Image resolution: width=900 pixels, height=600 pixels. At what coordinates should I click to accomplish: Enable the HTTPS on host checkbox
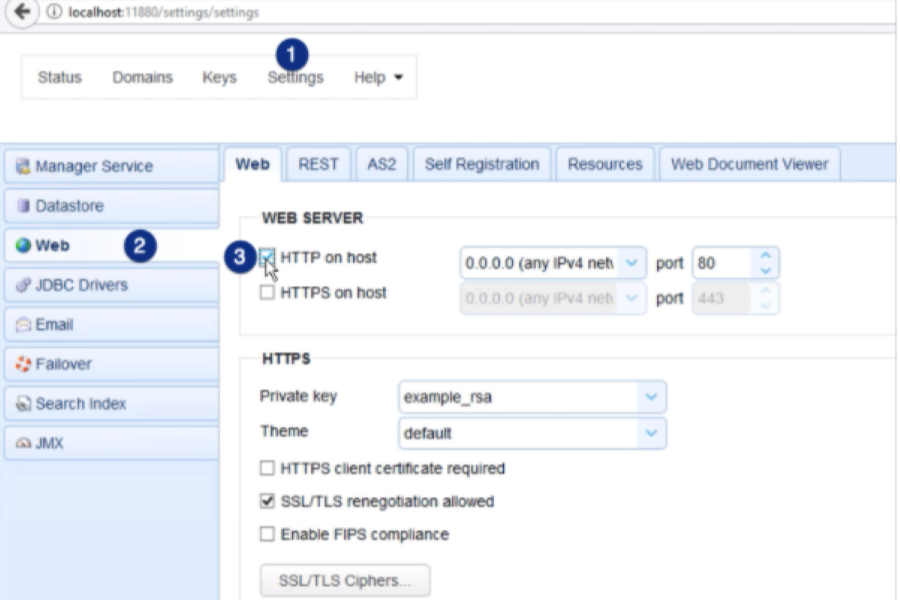(267, 293)
